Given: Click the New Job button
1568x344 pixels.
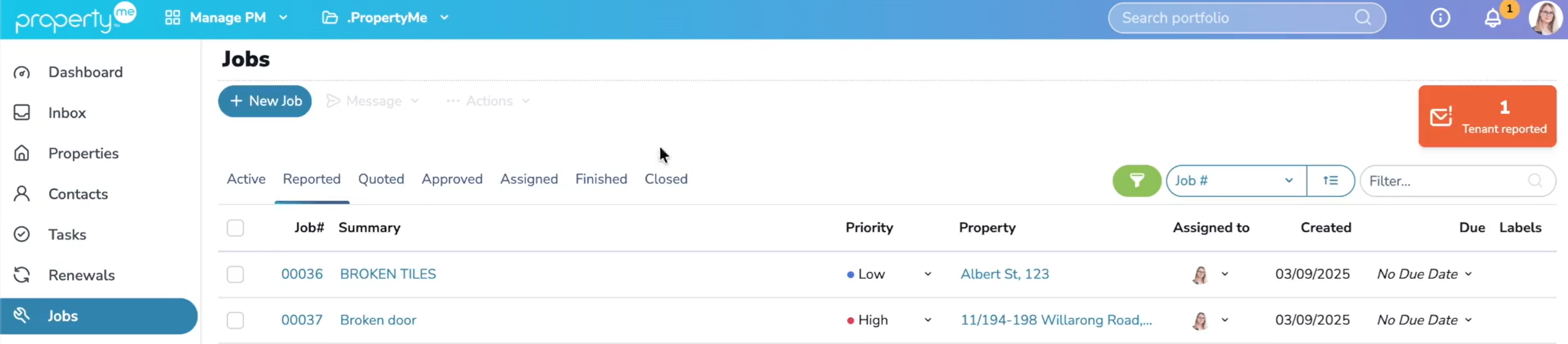Looking at the screenshot, I should click(265, 101).
